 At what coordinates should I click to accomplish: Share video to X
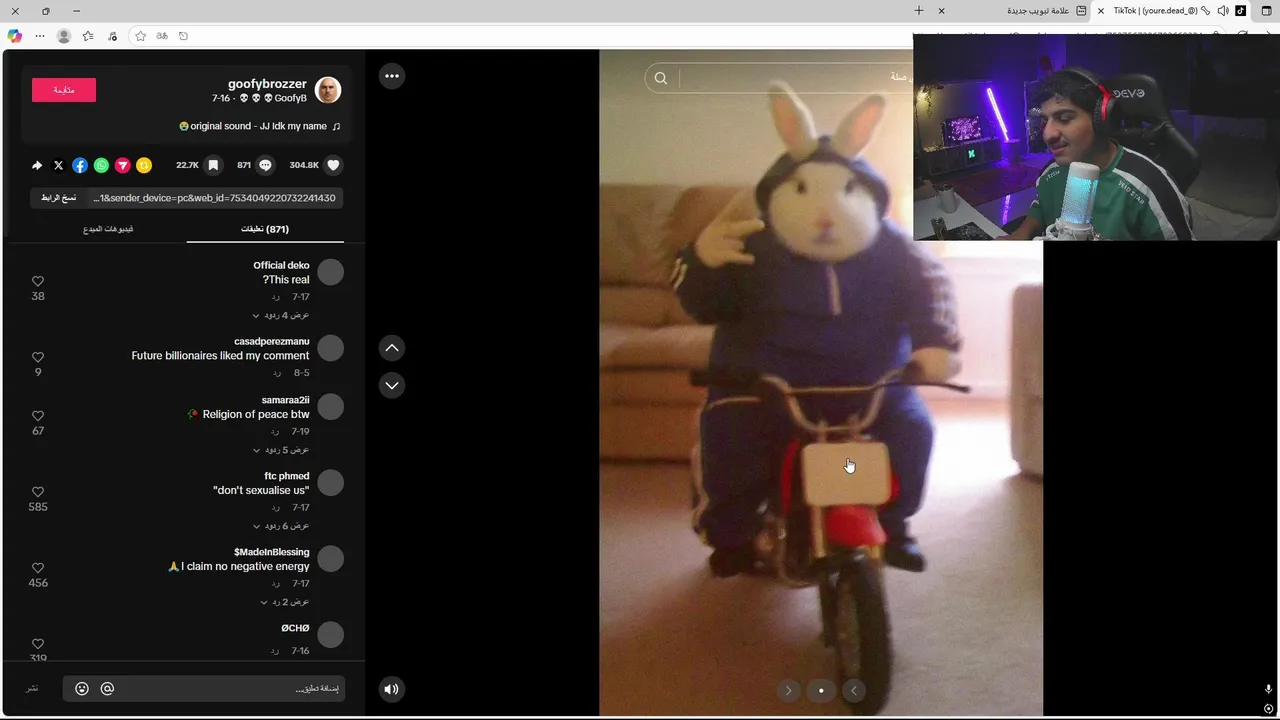(x=58, y=165)
